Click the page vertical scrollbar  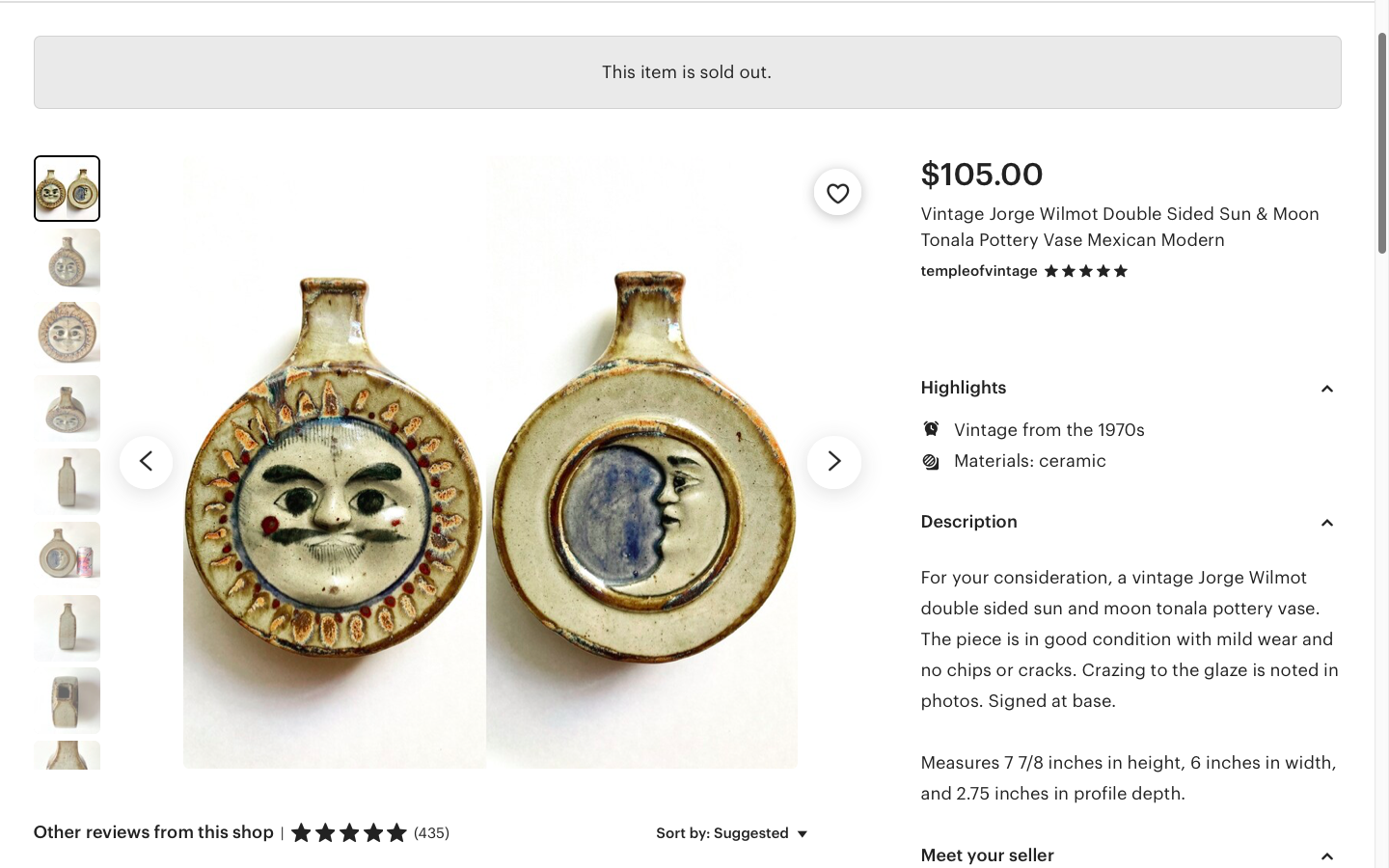click(x=1381, y=145)
